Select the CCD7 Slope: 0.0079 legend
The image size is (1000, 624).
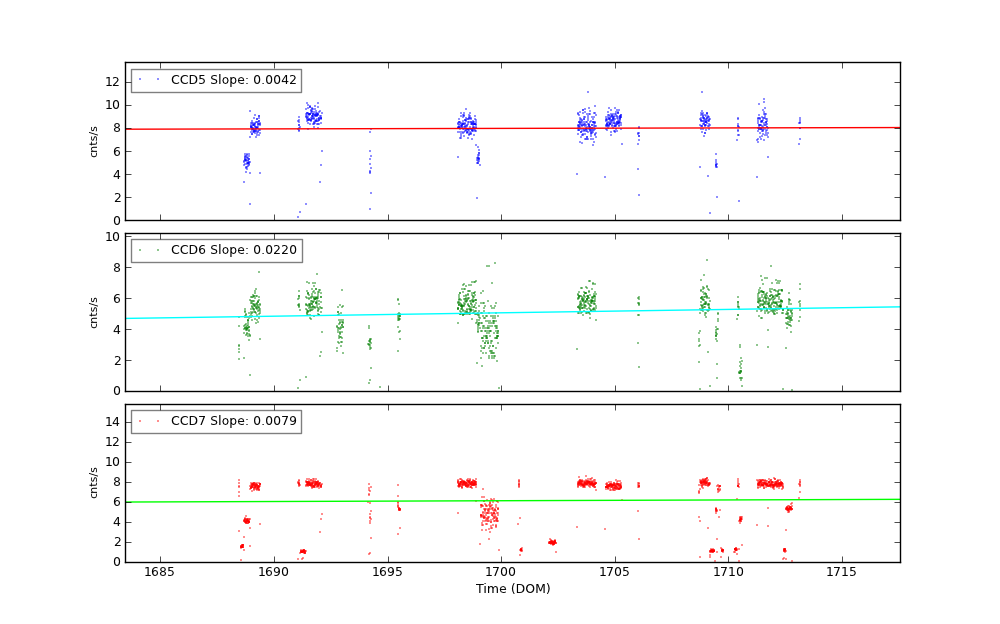click(216, 422)
